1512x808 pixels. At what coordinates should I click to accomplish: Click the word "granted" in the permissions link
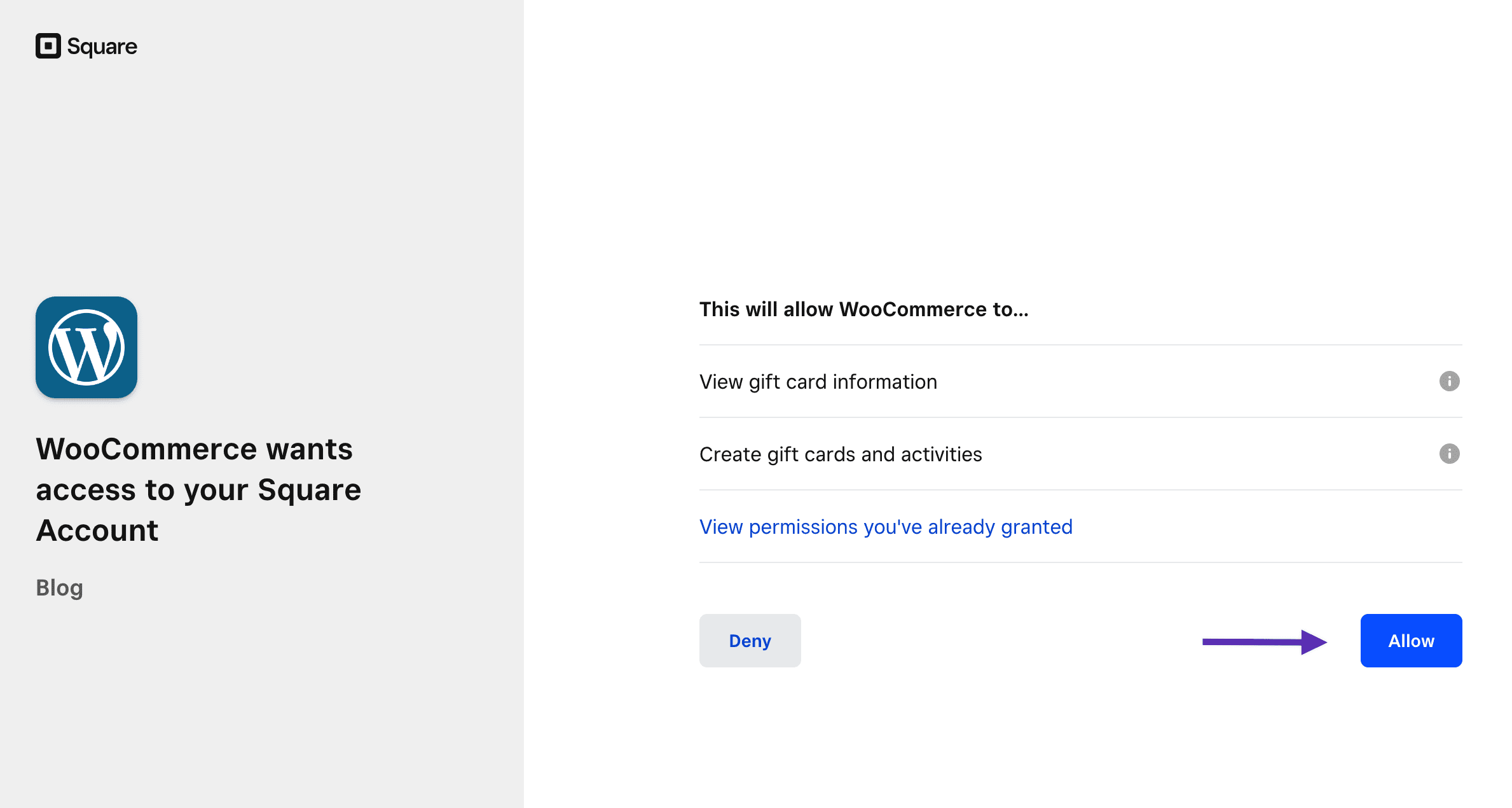(1036, 527)
